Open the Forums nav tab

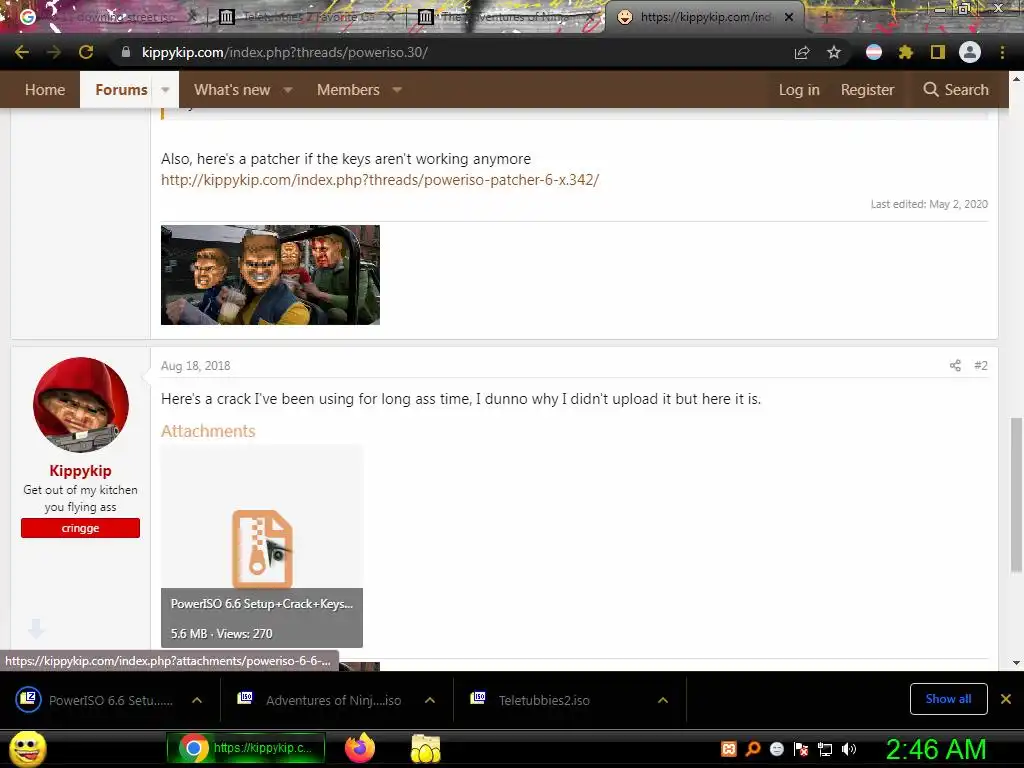coord(121,89)
